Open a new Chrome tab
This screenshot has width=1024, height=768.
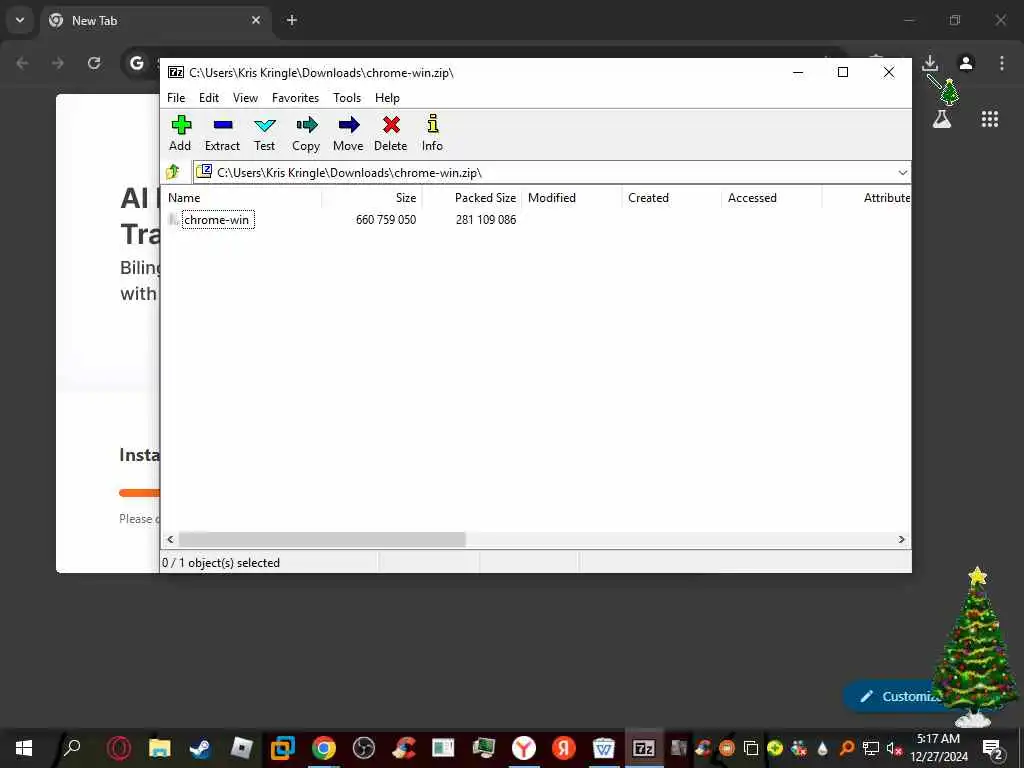[x=292, y=20]
